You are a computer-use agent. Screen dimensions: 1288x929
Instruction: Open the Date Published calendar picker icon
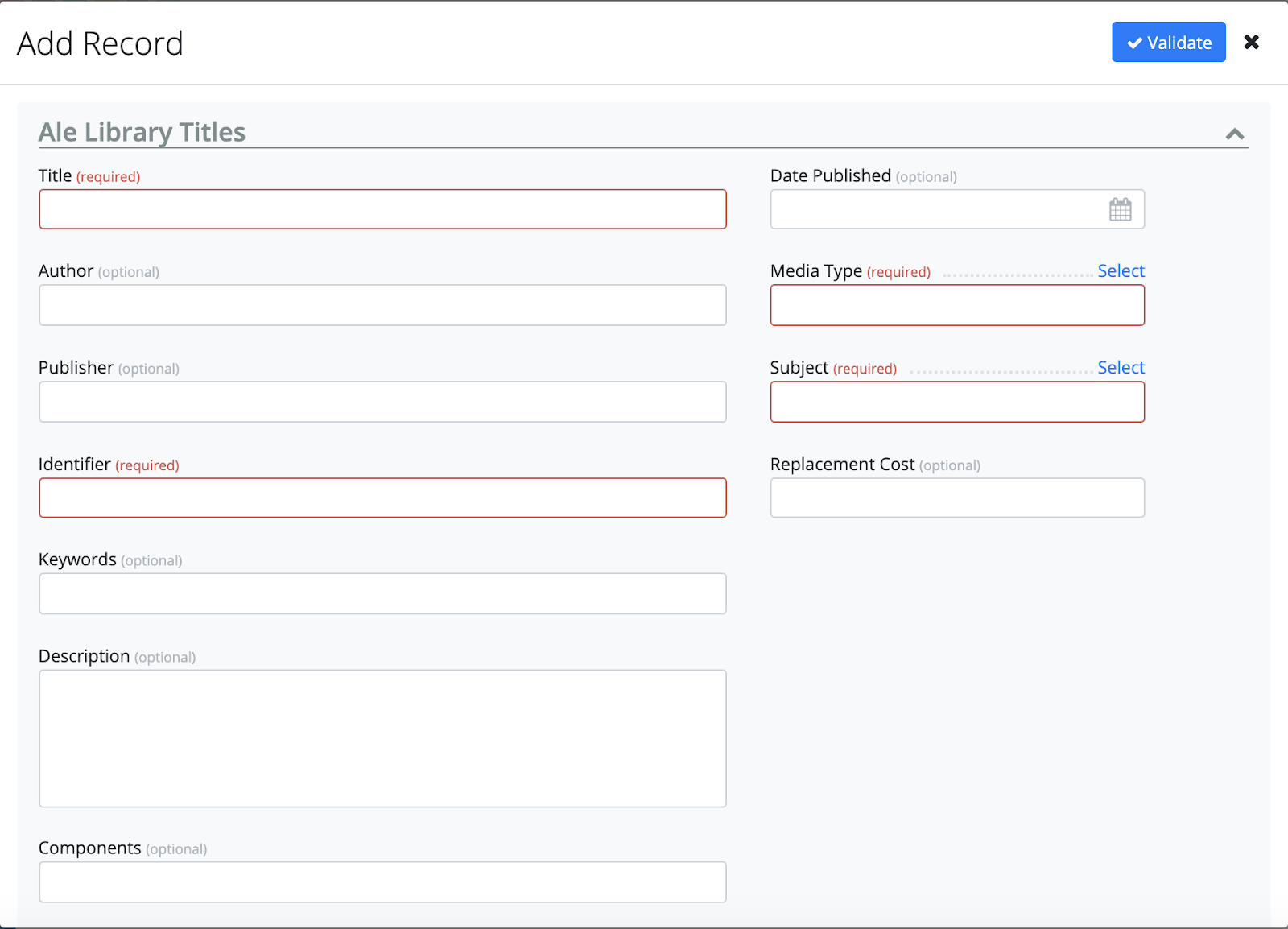click(x=1120, y=209)
